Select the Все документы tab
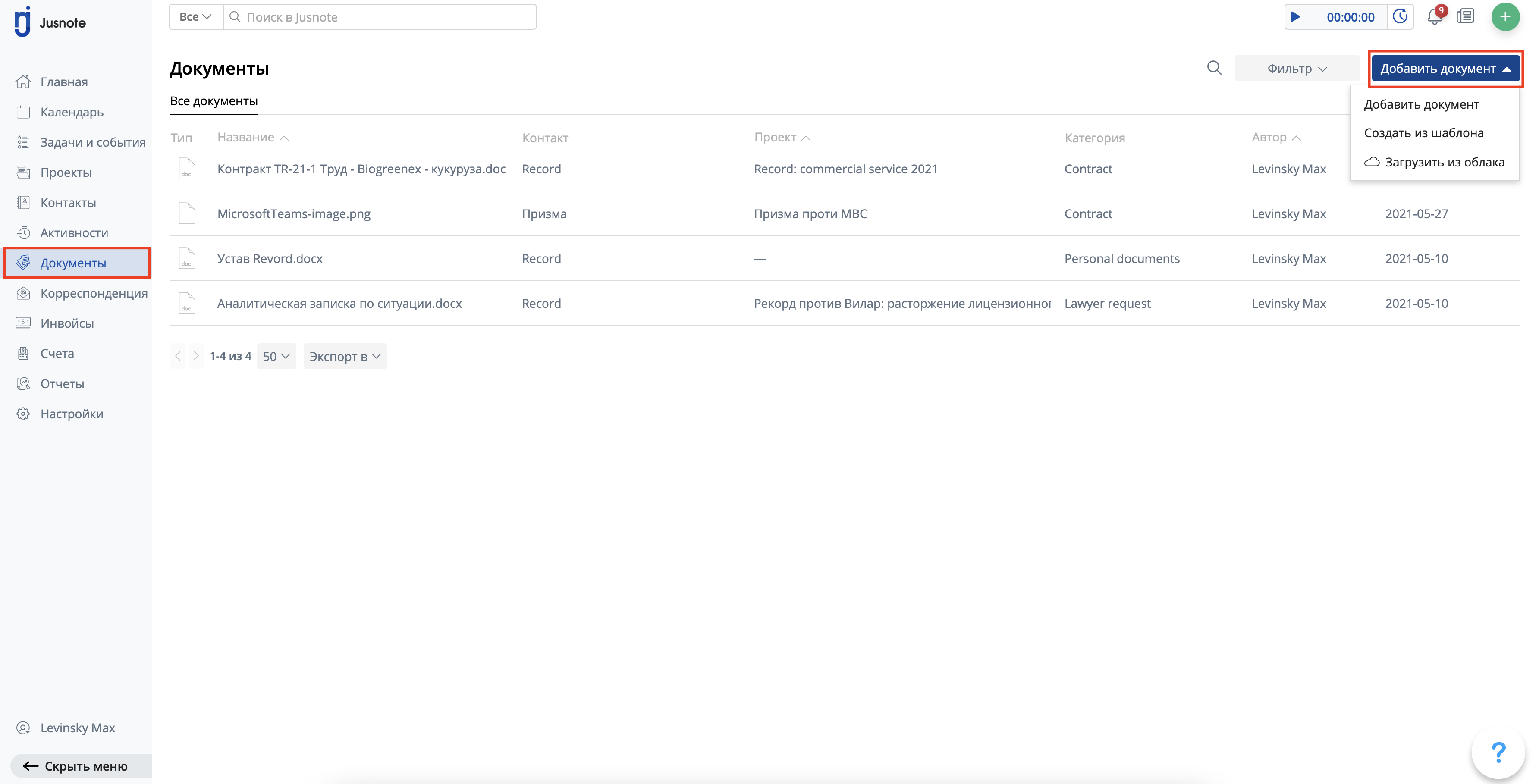Image resolution: width=1539 pixels, height=784 pixels. [214, 101]
